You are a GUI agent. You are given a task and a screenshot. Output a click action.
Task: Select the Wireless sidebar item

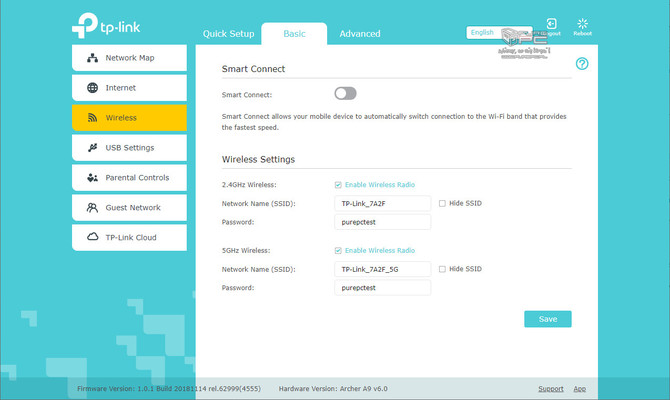pyautogui.click(x=129, y=118)
